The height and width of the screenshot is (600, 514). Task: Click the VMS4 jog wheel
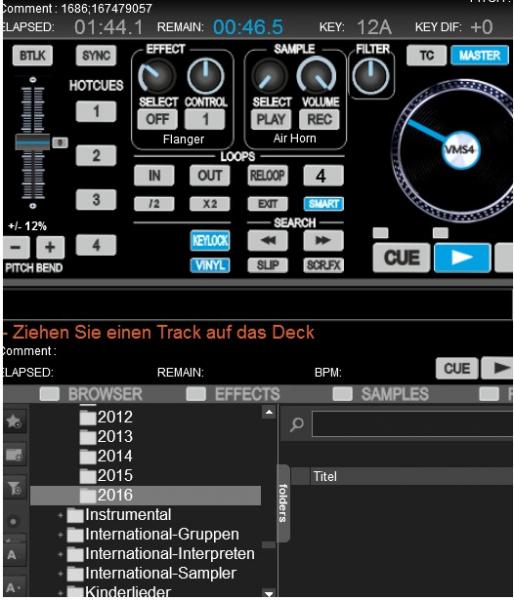tap(459, 151)
